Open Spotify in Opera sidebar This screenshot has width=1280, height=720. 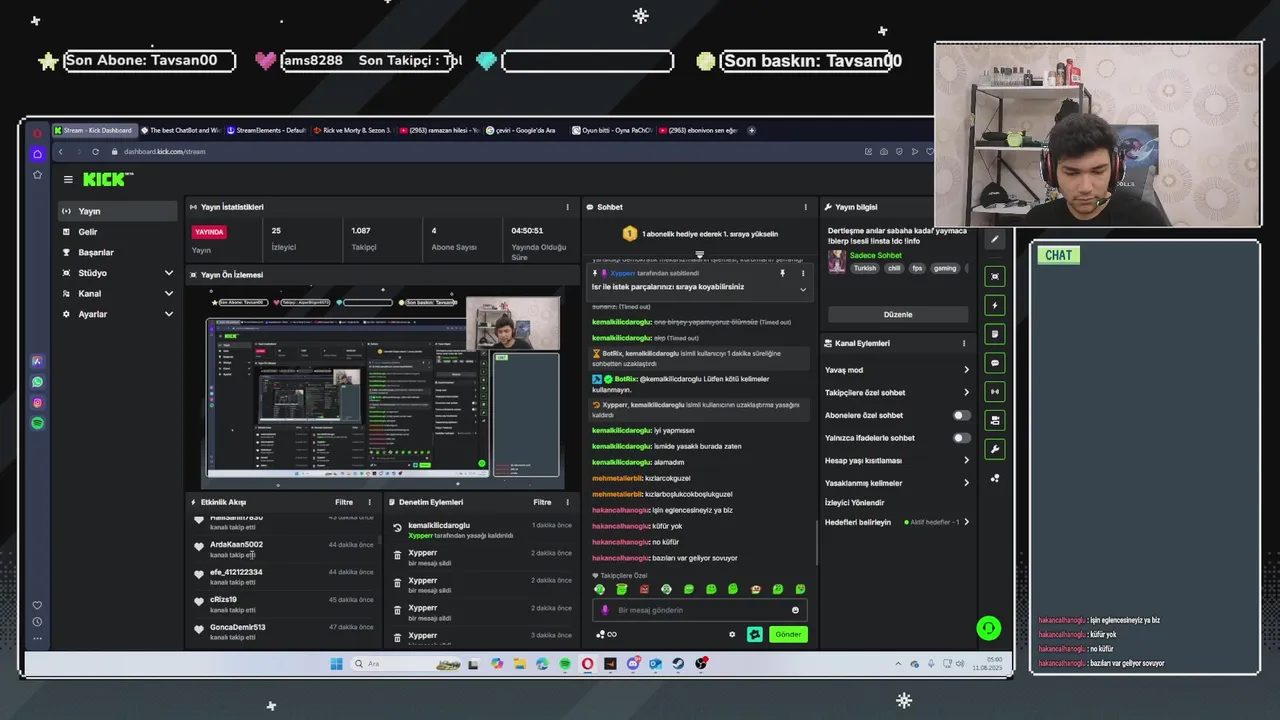pos(37,423)
